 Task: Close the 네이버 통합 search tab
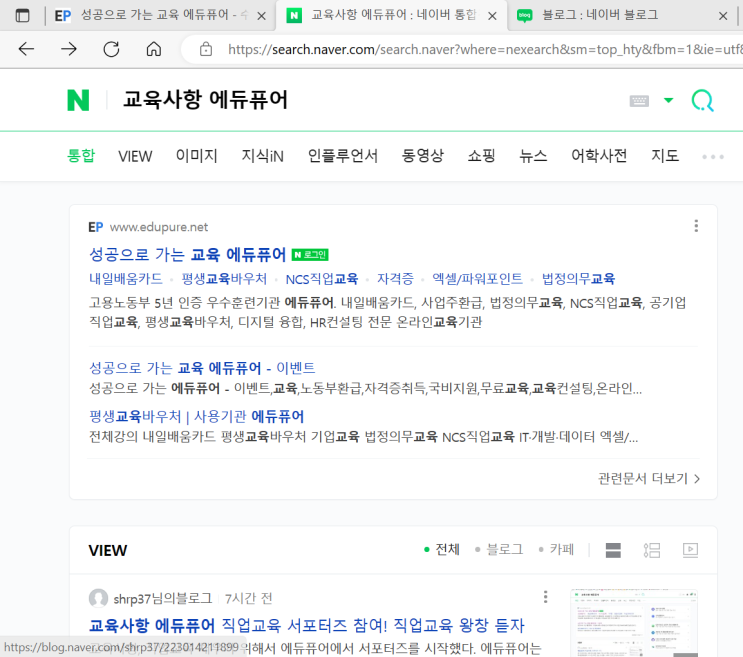(492, 16)
